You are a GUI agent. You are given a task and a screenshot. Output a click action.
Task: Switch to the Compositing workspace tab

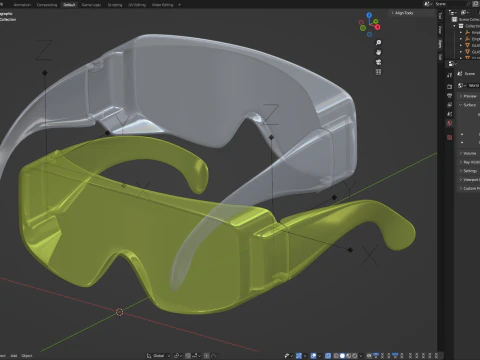coord(47,5)
